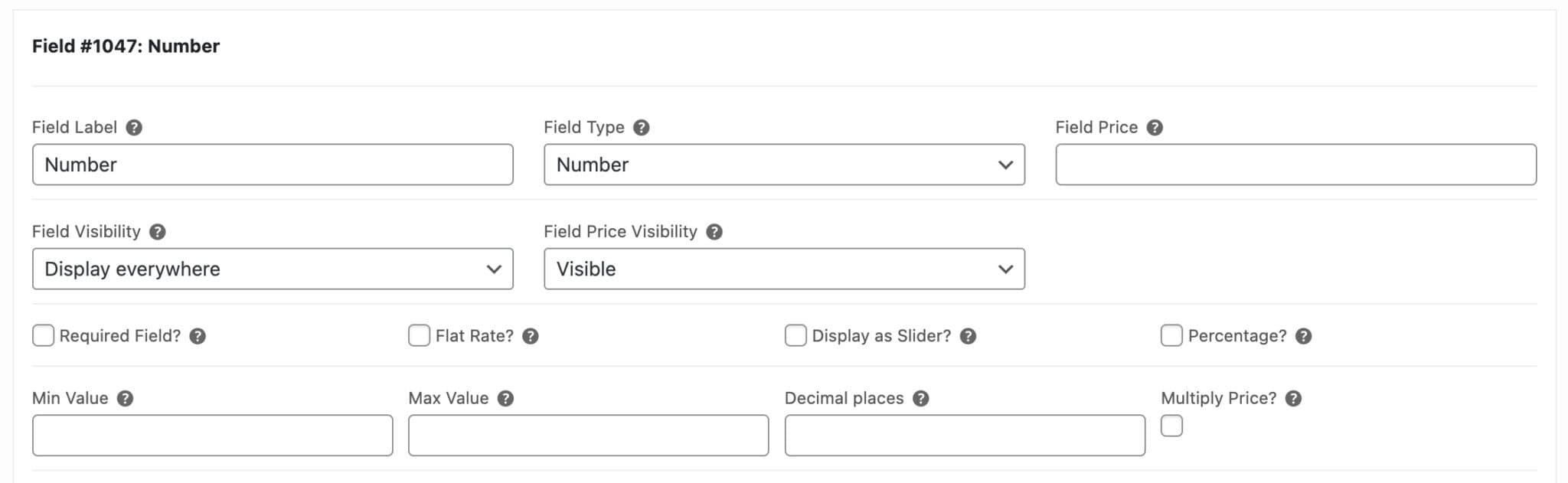Click the Required Field help icon

tap(197, 336)
